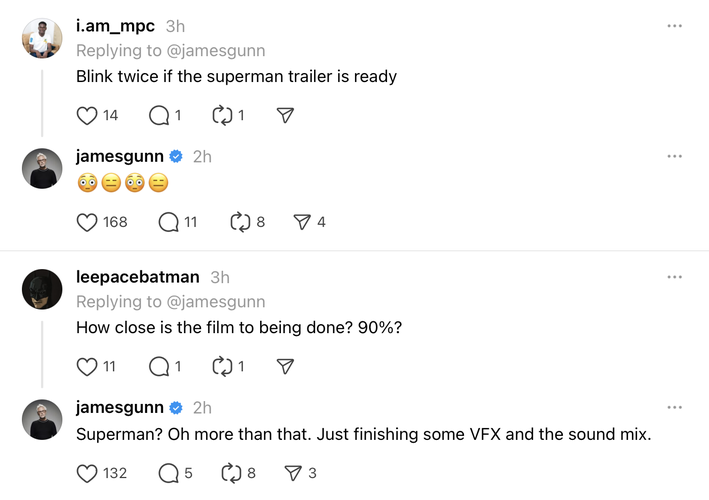Screen dimensions: 709x500
Task: Like i.am_mpc's Blink twice reply
Action: click(87, 116)
